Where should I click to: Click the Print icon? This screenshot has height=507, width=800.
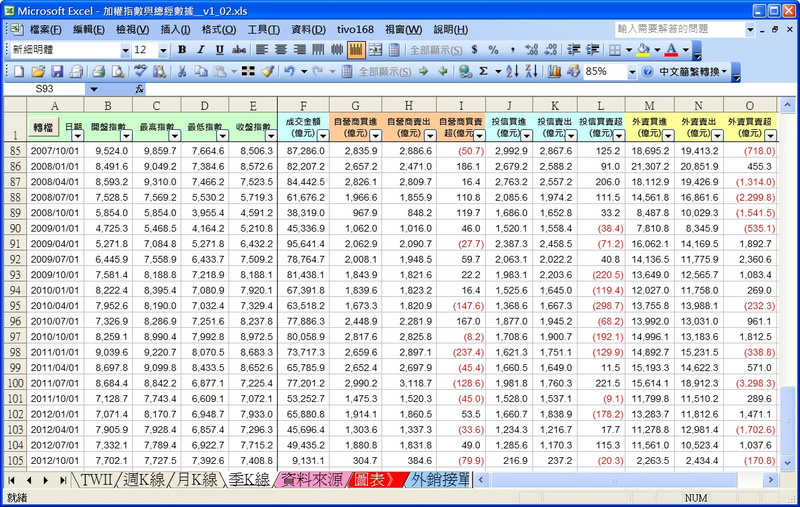click(x=98, y=71)
